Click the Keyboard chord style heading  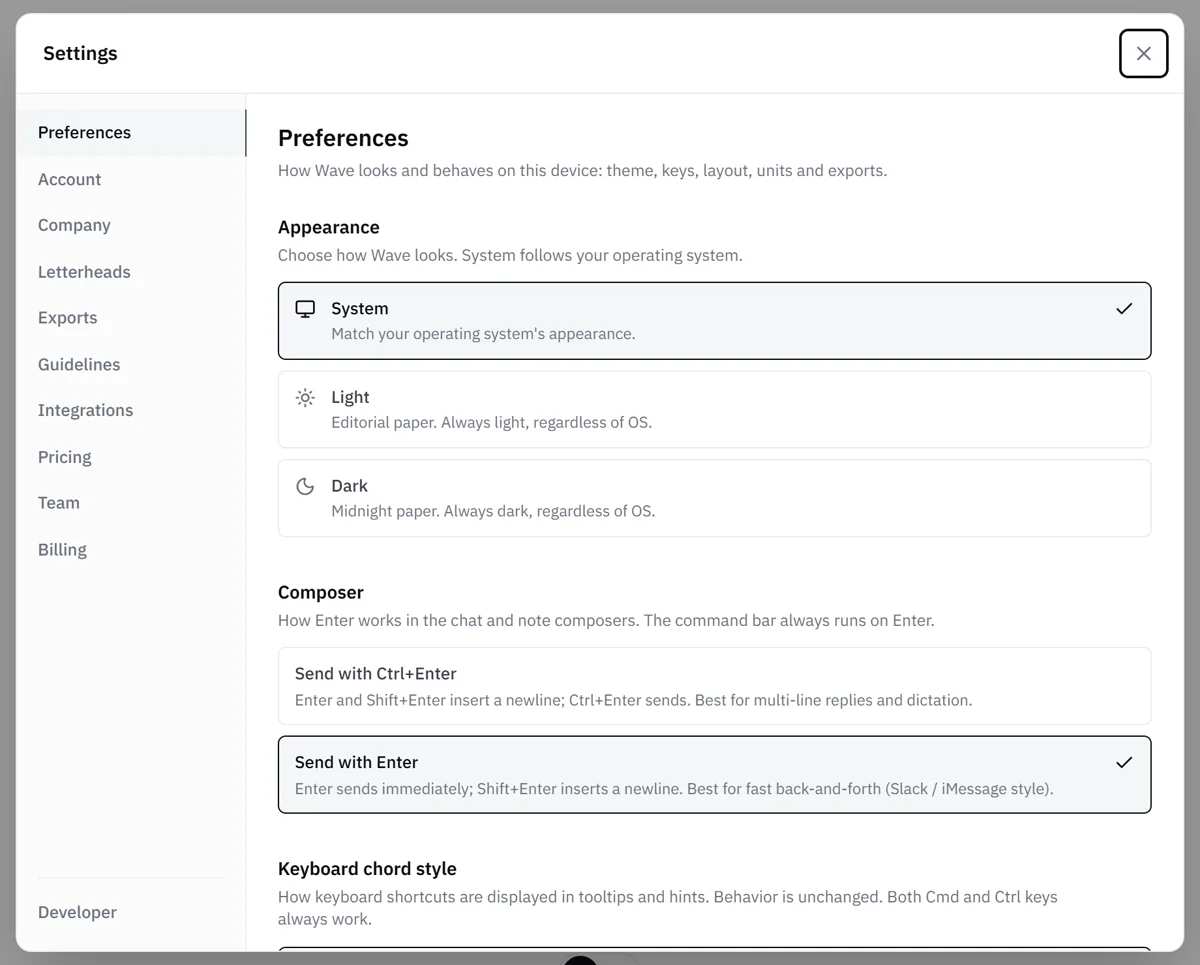coord(367,869)
